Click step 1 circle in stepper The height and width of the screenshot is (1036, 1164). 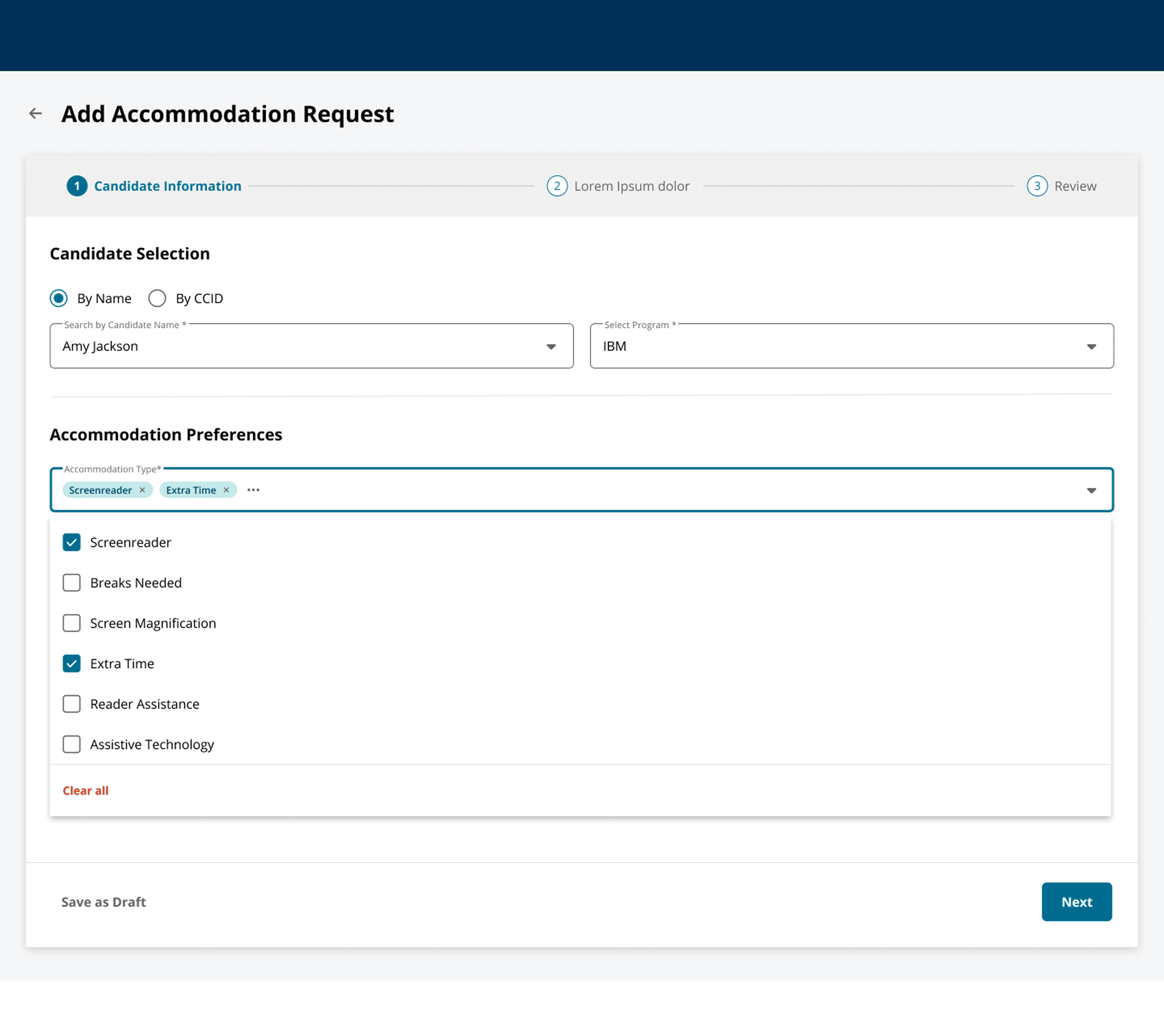77,186
